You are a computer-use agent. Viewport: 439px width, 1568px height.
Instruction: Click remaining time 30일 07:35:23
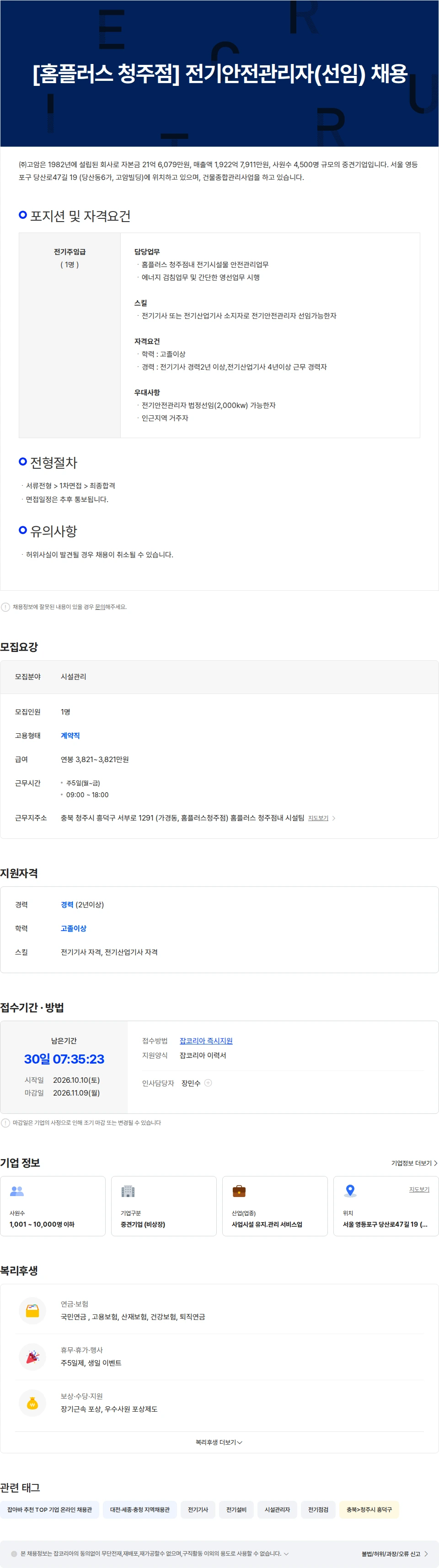click(x=64, y=1059)
